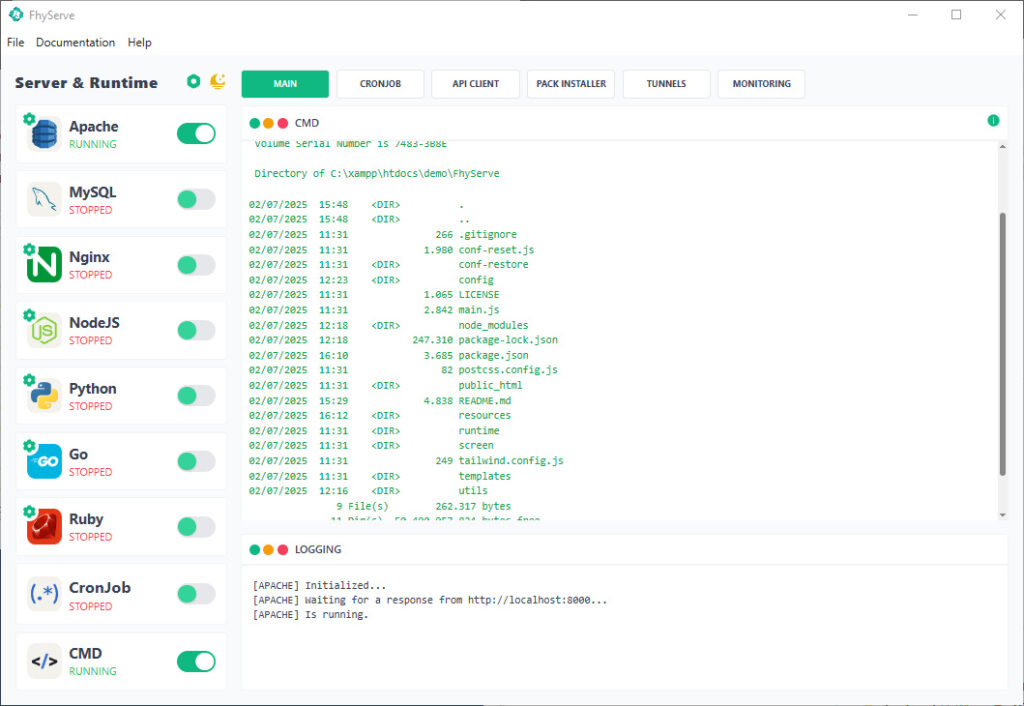Screen dimensions: 1024x706
Task: Click the package.json line in CMD output
Action: pyautogui.click(x=389, y=355)
